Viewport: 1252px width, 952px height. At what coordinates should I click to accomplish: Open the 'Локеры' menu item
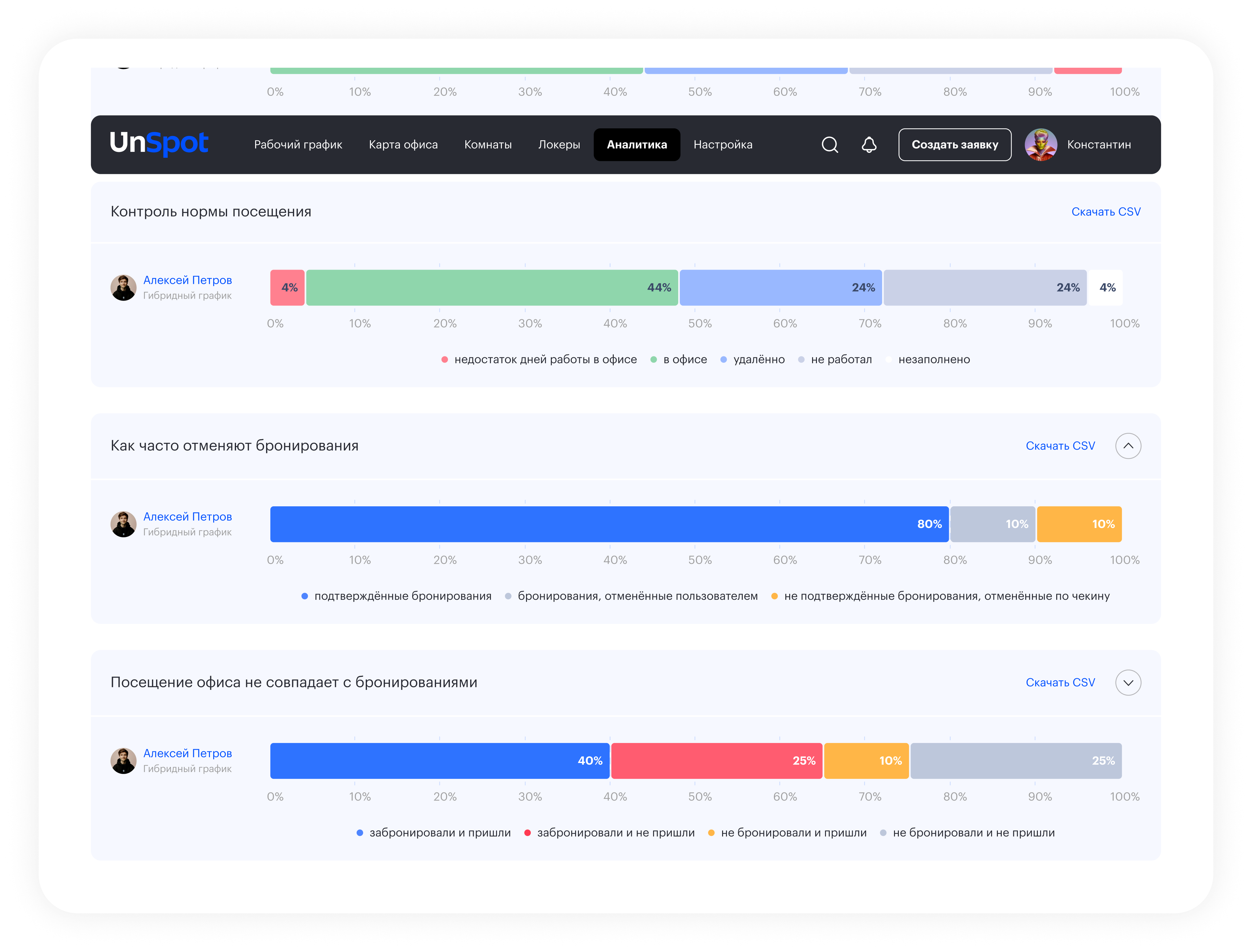(x=559, y=145)
